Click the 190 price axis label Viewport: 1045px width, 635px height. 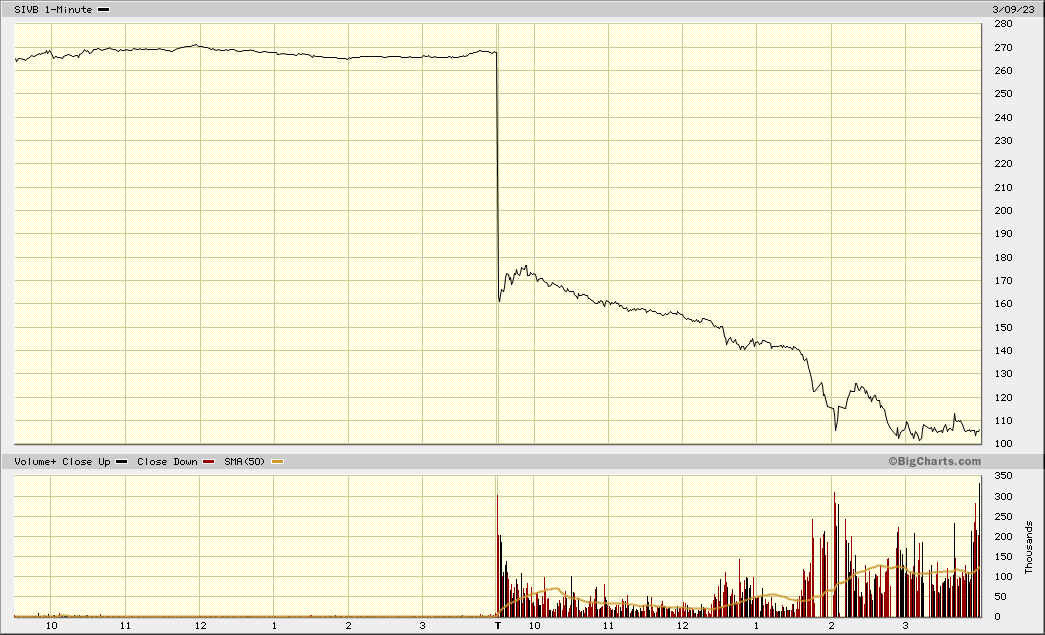tap(1003, 234)
